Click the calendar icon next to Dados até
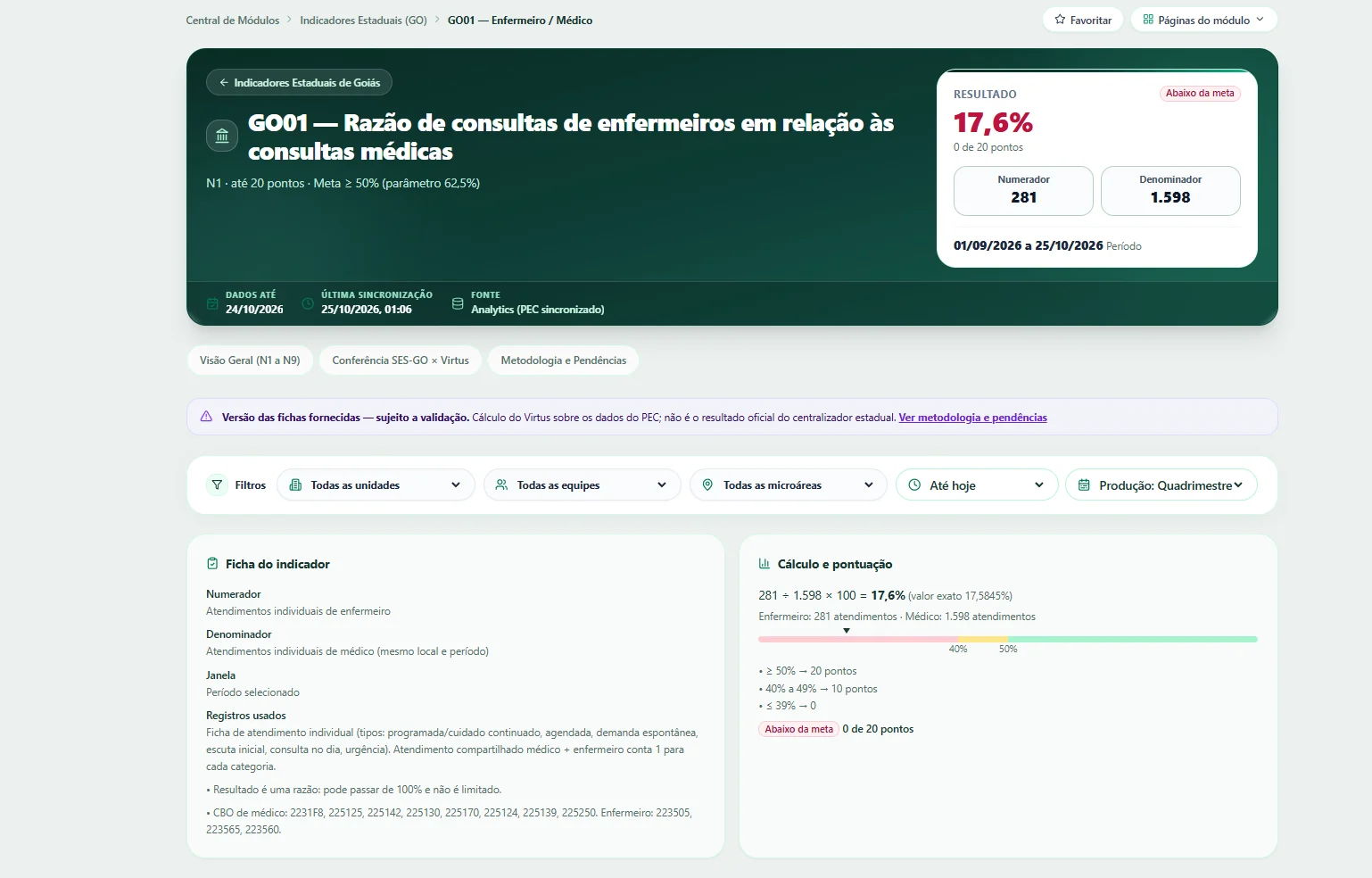This screenshot has height=878, width=1372. (212, 303)
